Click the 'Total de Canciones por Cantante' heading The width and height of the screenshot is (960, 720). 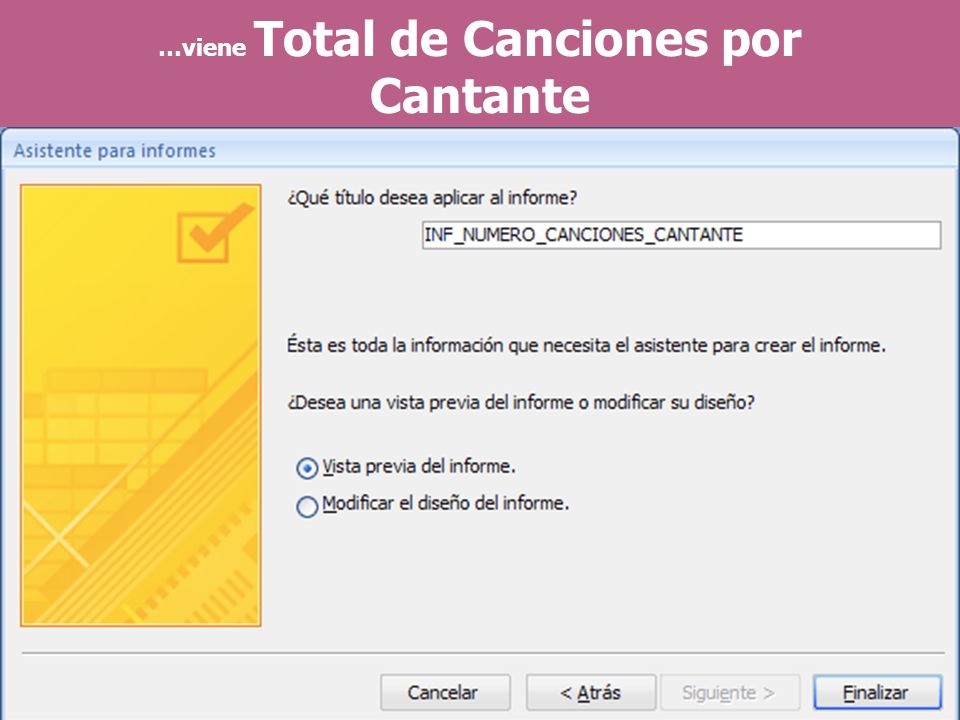[x=480, y=66]
